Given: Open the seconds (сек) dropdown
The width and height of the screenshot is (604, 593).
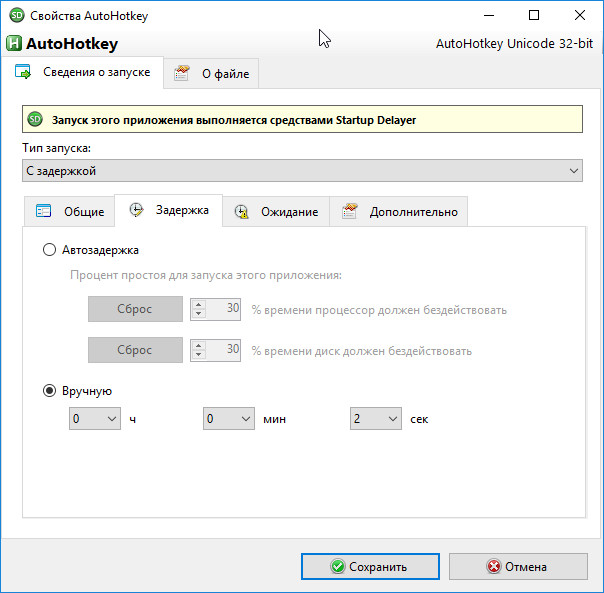Looking at the screenshot, I should pyautogui.click(x=376, y=418).
